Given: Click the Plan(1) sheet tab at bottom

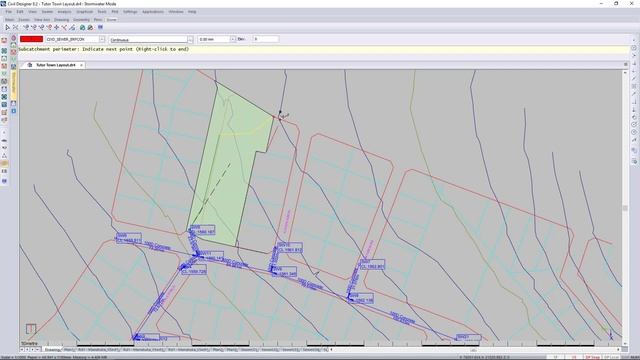Looking at the screenshot, I should tap(69, 350).
